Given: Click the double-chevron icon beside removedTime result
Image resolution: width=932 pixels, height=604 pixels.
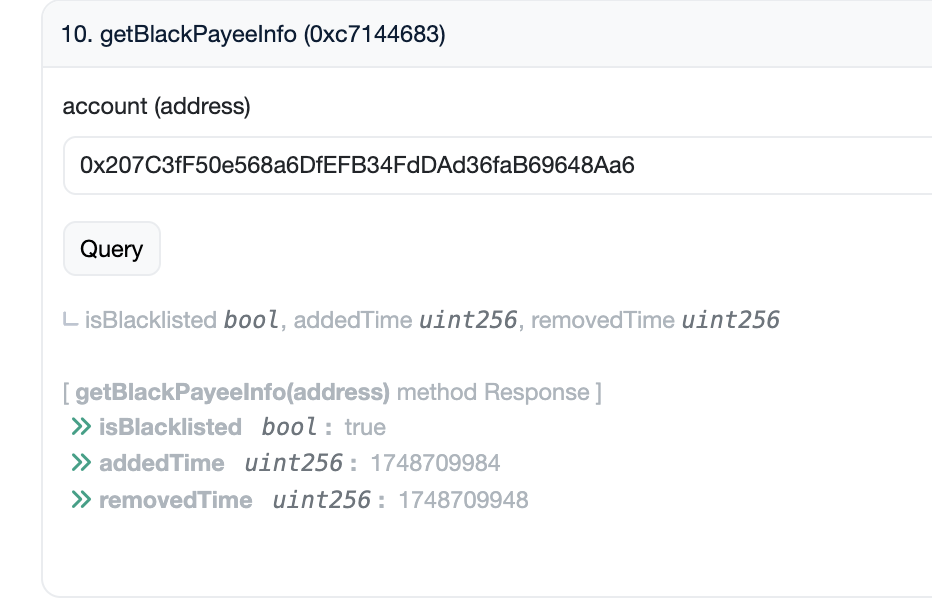Looking at the screenshot, I should tap(81, 499).
